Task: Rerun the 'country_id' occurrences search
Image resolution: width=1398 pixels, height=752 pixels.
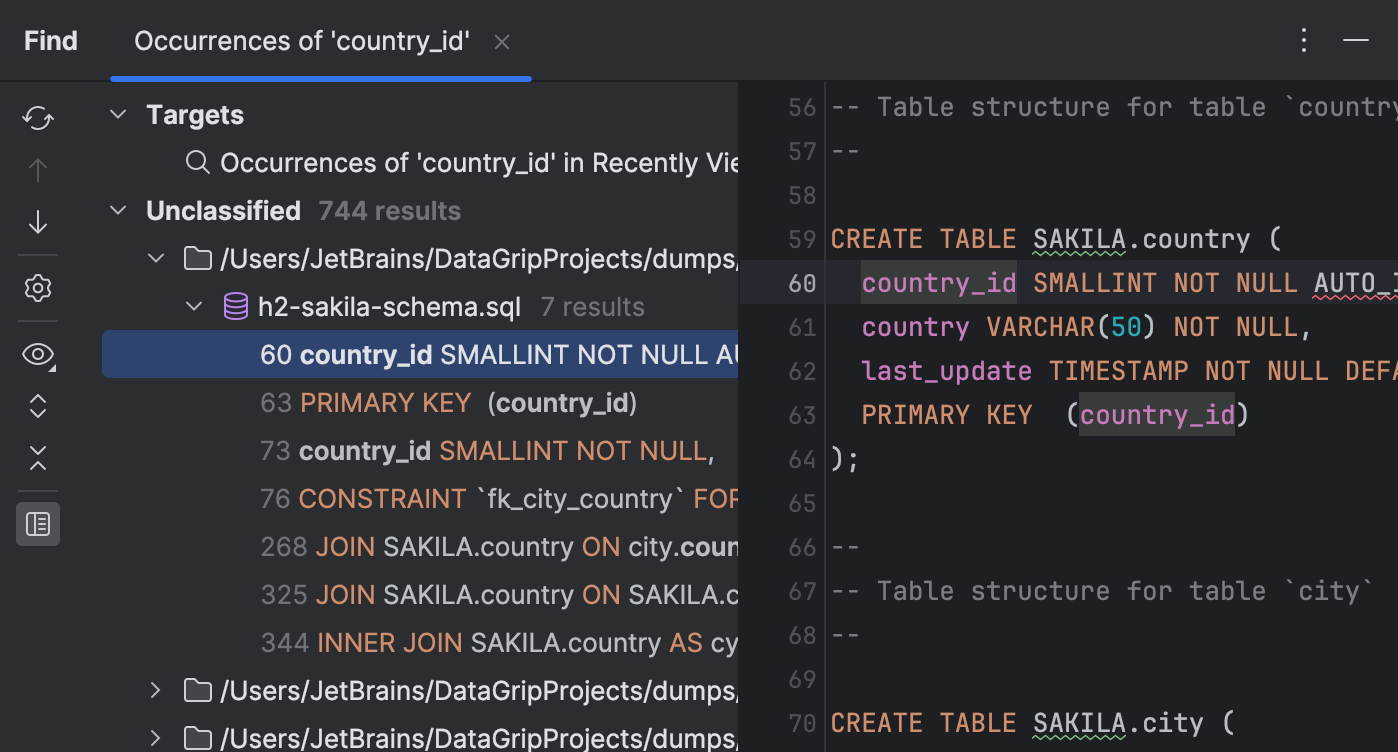Action: click(37, 117)
